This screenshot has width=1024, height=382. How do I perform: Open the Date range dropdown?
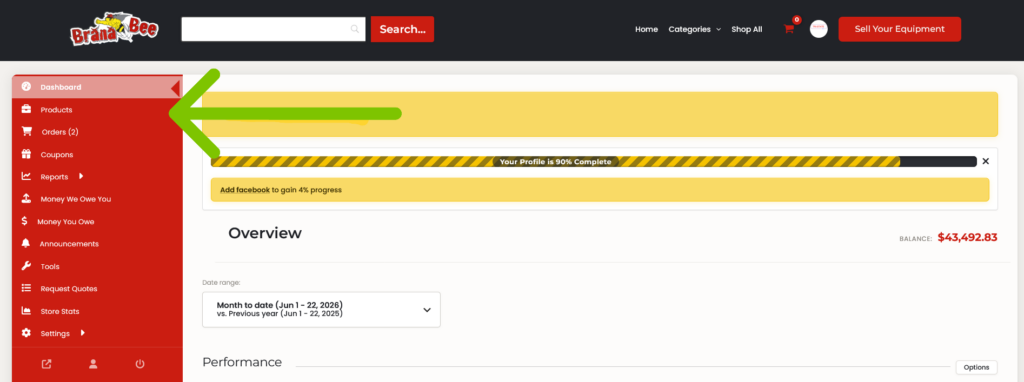pyautogui.click(x=321, y=310)
